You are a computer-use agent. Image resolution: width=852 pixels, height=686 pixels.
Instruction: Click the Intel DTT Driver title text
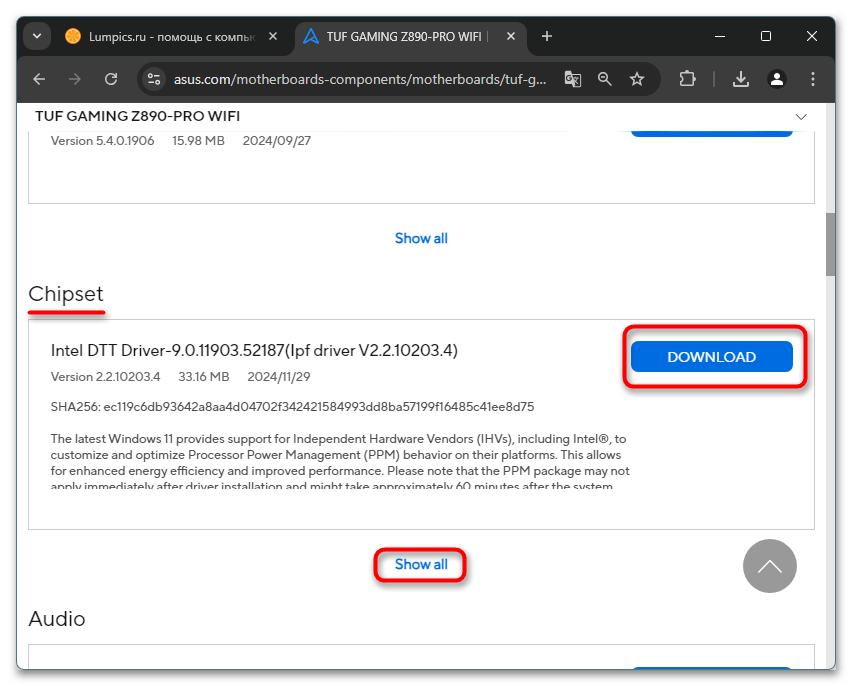(x=254, y=351)
